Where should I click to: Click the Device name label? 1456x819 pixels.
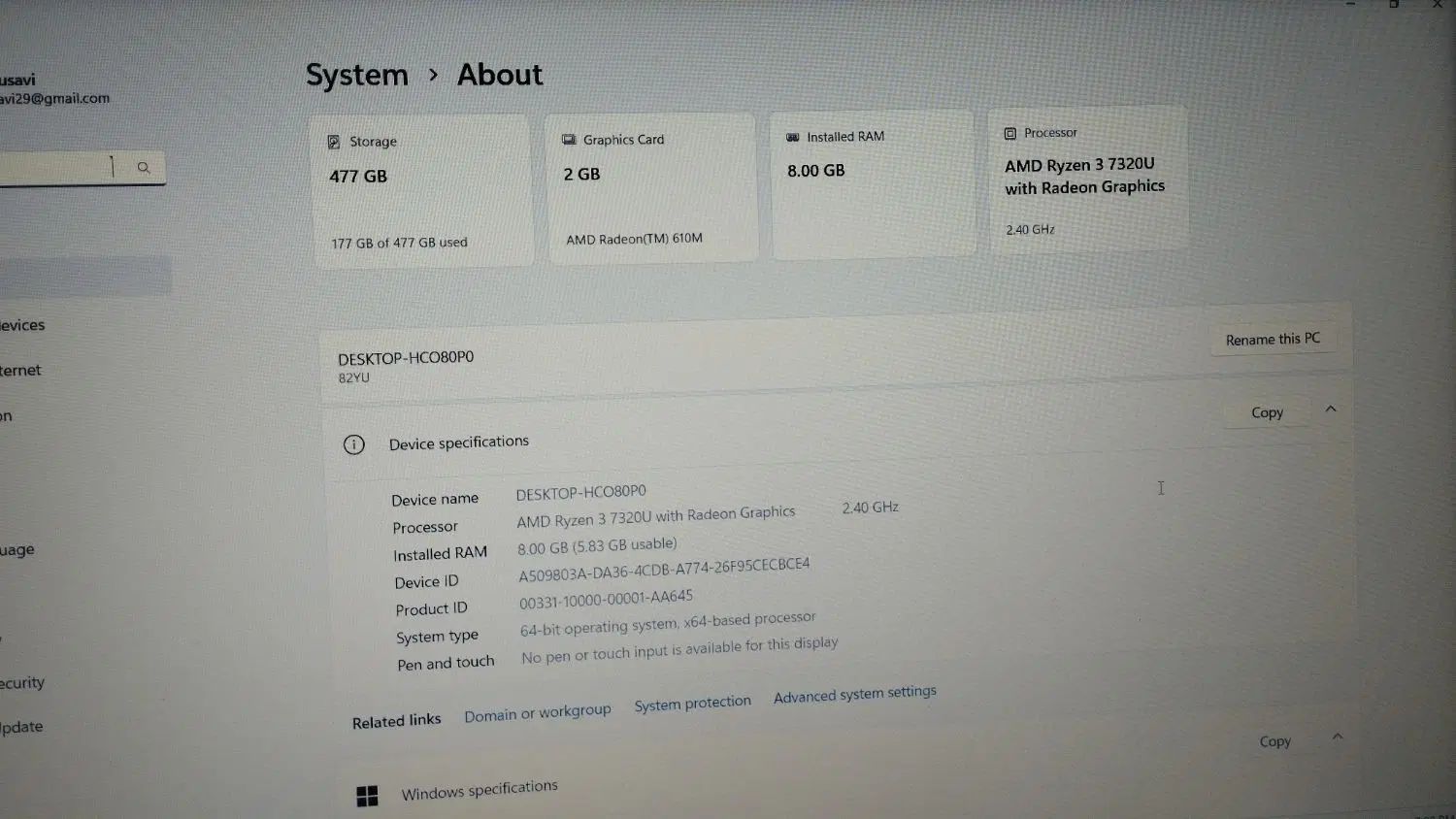click(x=435, y=499)
